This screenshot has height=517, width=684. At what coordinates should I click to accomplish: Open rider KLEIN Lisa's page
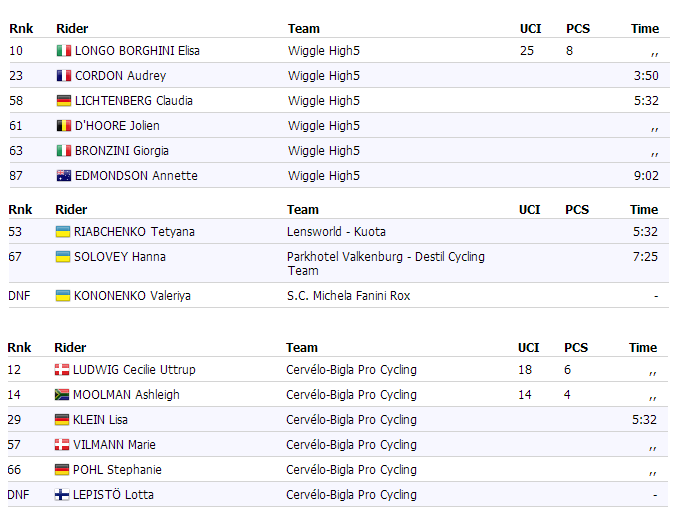[100, 420]
